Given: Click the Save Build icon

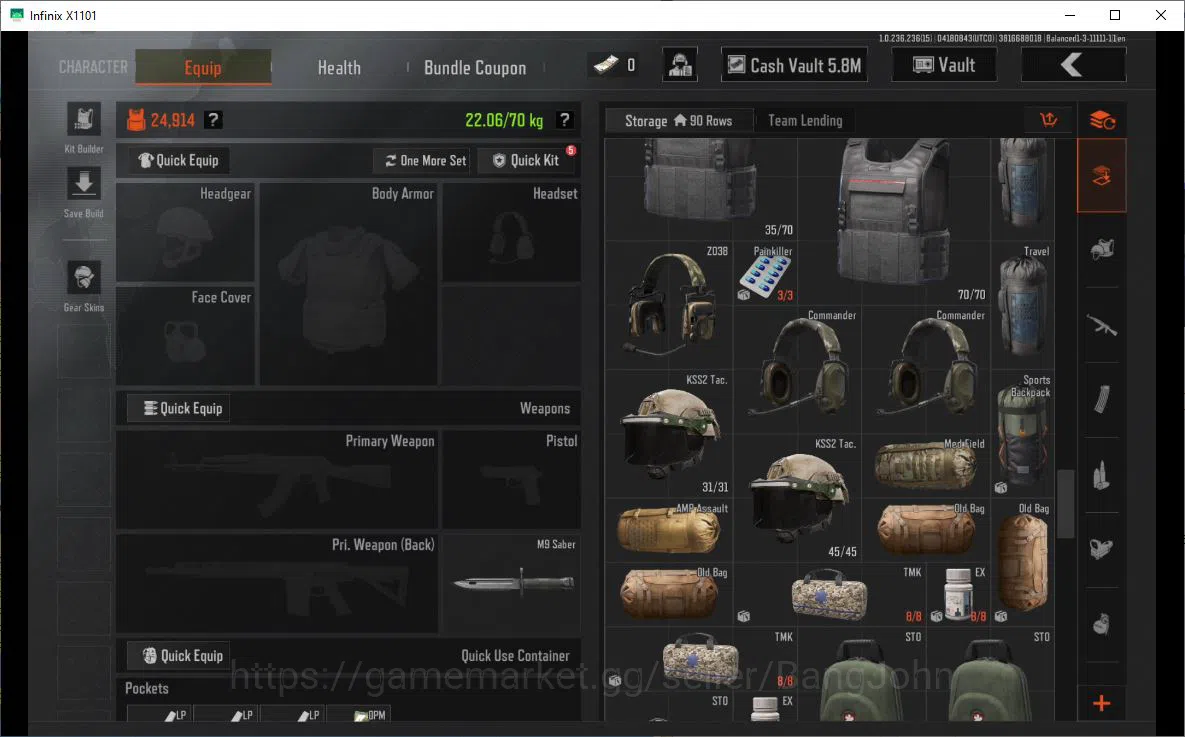Looking at the screenshot, I should (x=84, y=185).
